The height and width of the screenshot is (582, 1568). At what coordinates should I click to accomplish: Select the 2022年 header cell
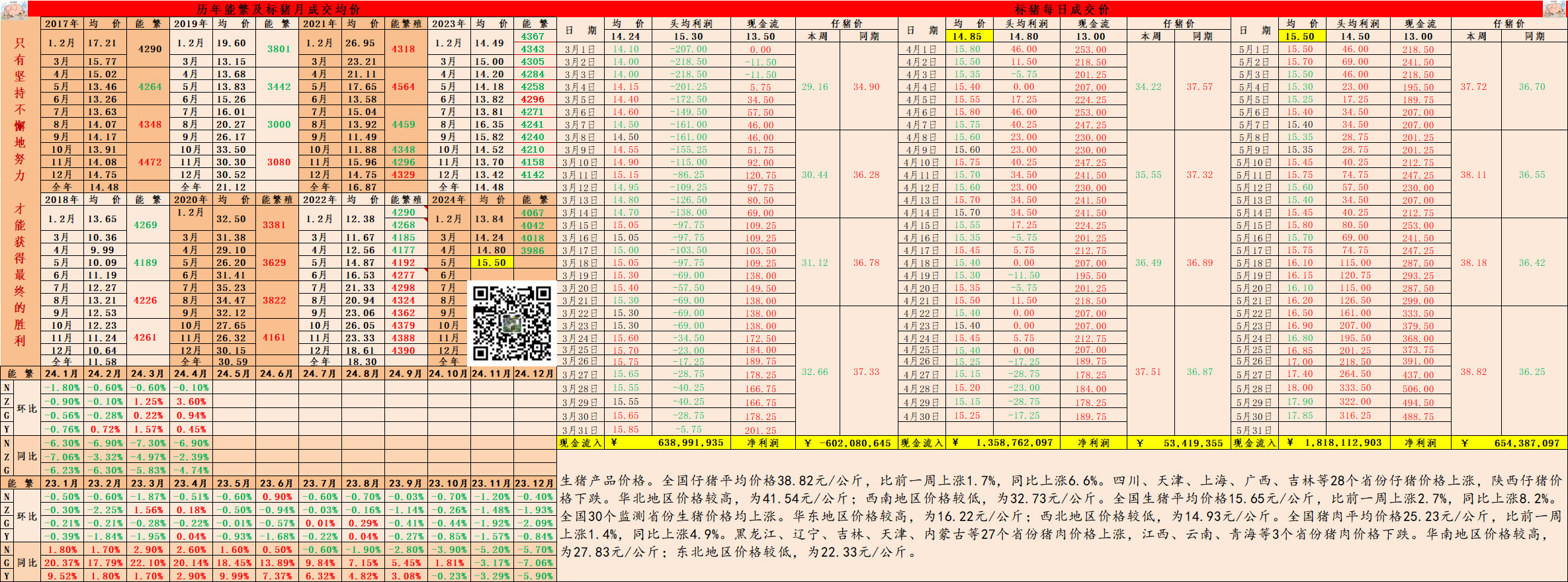coord(320,200)
